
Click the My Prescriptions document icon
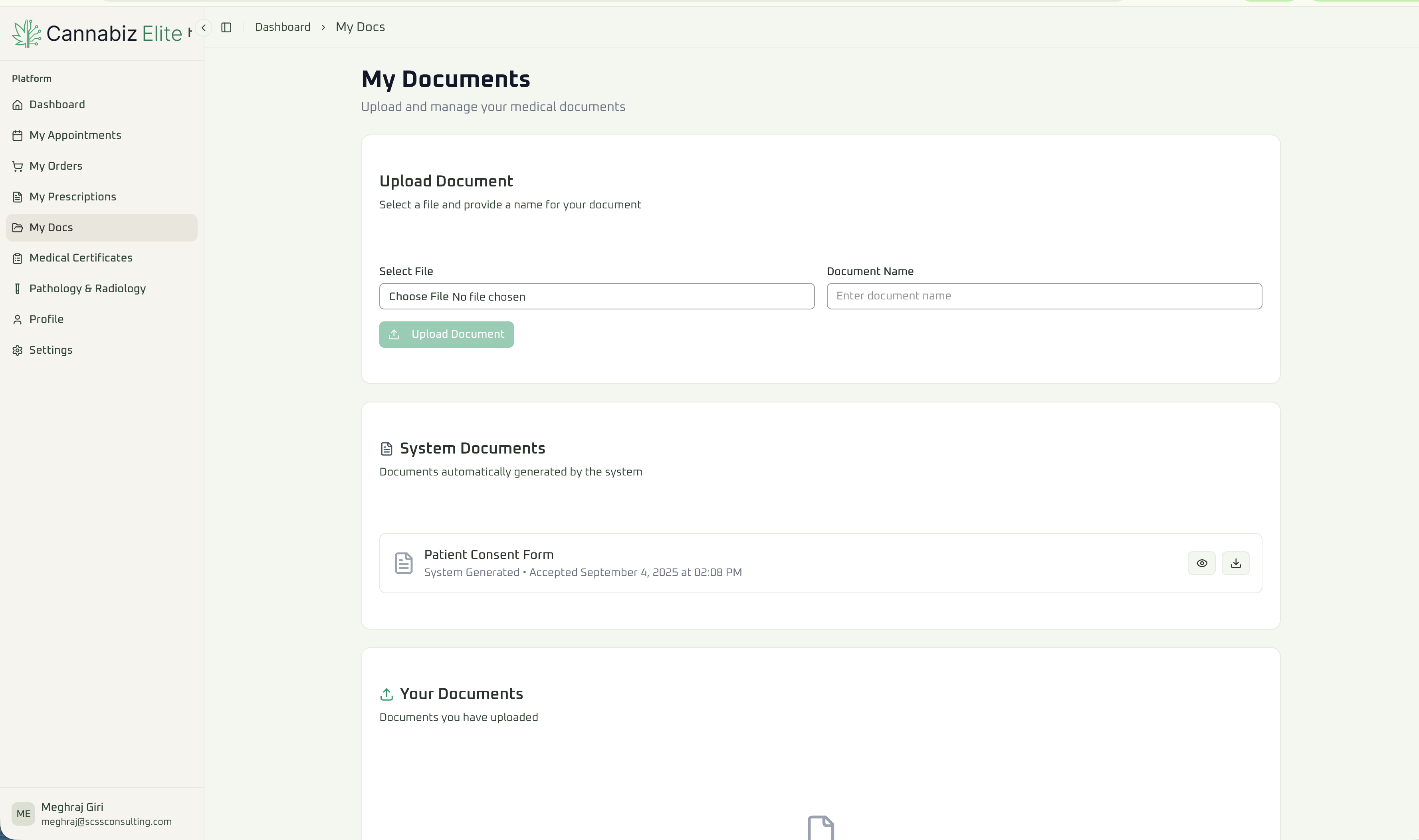(18, 196)
